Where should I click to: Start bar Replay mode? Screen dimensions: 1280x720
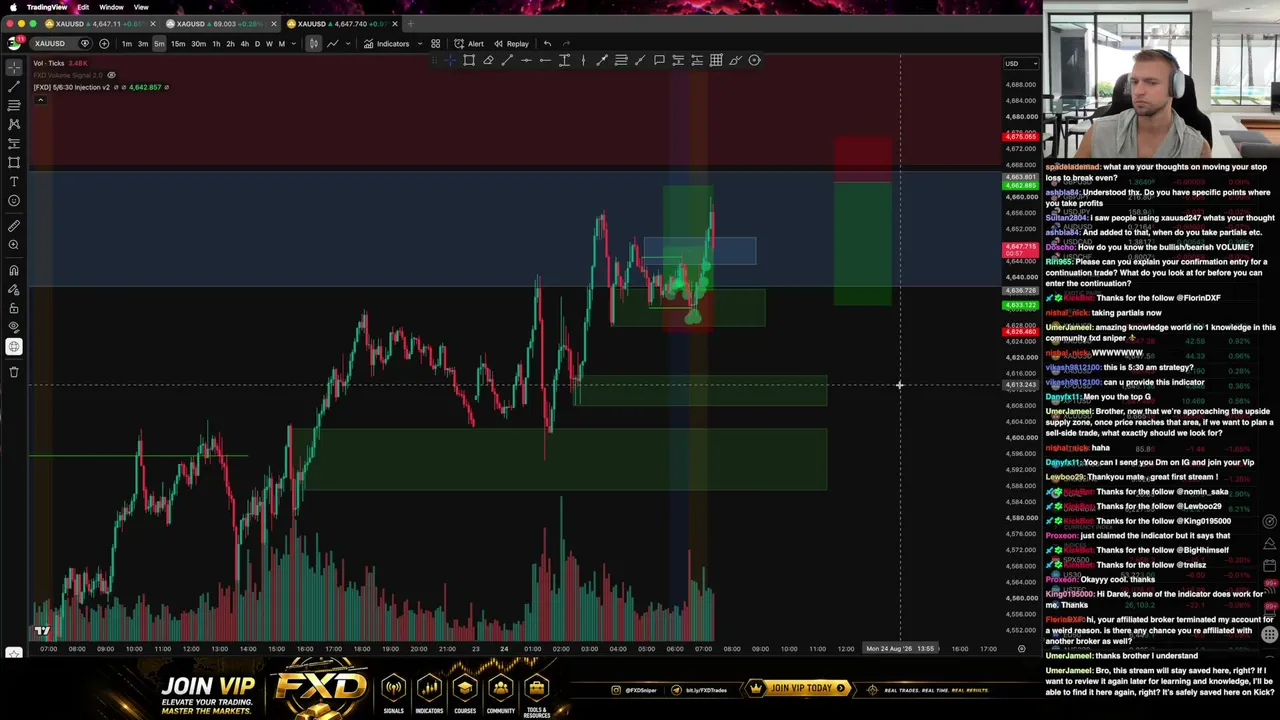[511, 44]
